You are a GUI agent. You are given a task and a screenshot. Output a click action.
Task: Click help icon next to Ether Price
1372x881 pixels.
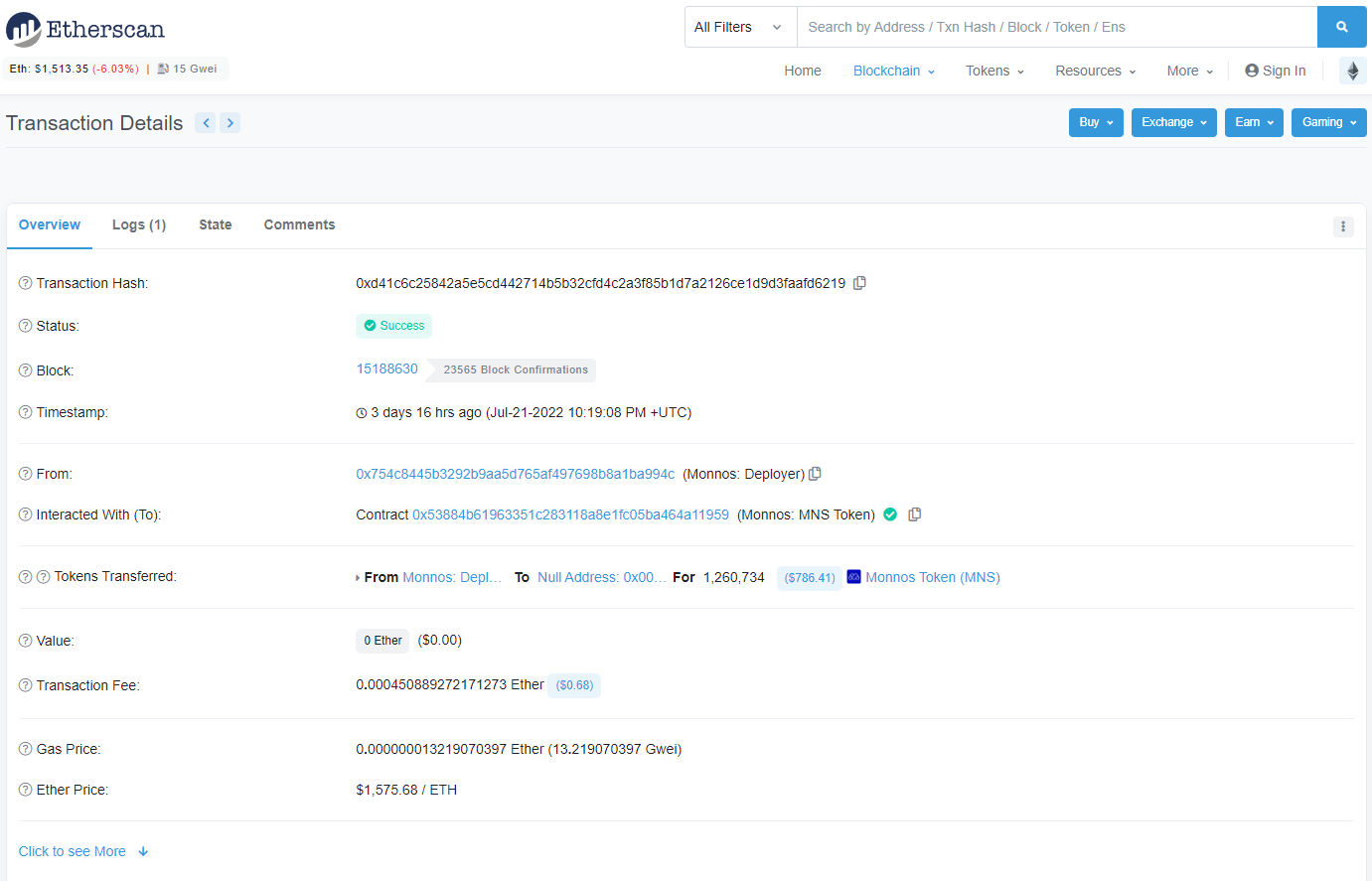[x=26, y=790]
